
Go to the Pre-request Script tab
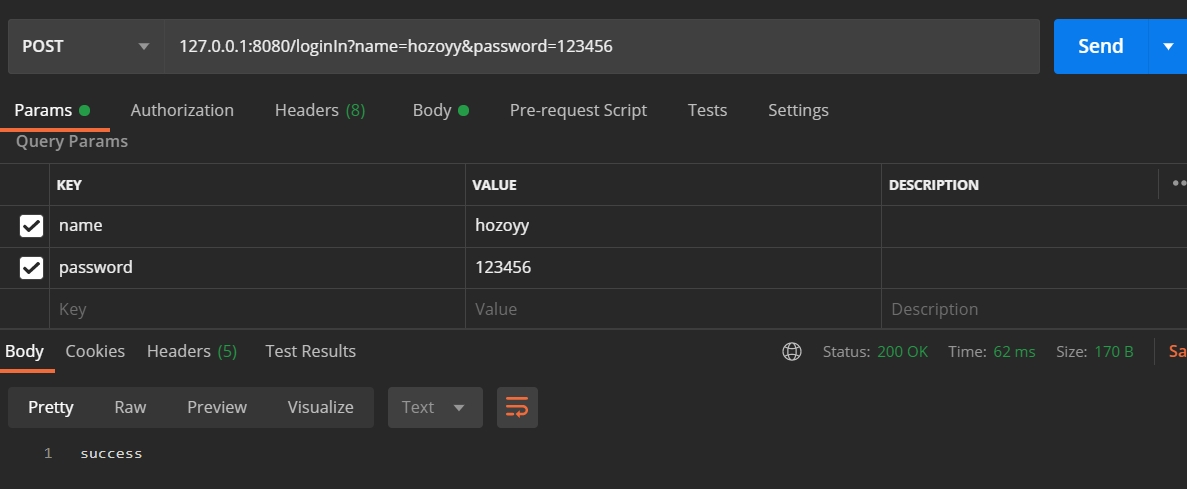click(x=578, y=110)
